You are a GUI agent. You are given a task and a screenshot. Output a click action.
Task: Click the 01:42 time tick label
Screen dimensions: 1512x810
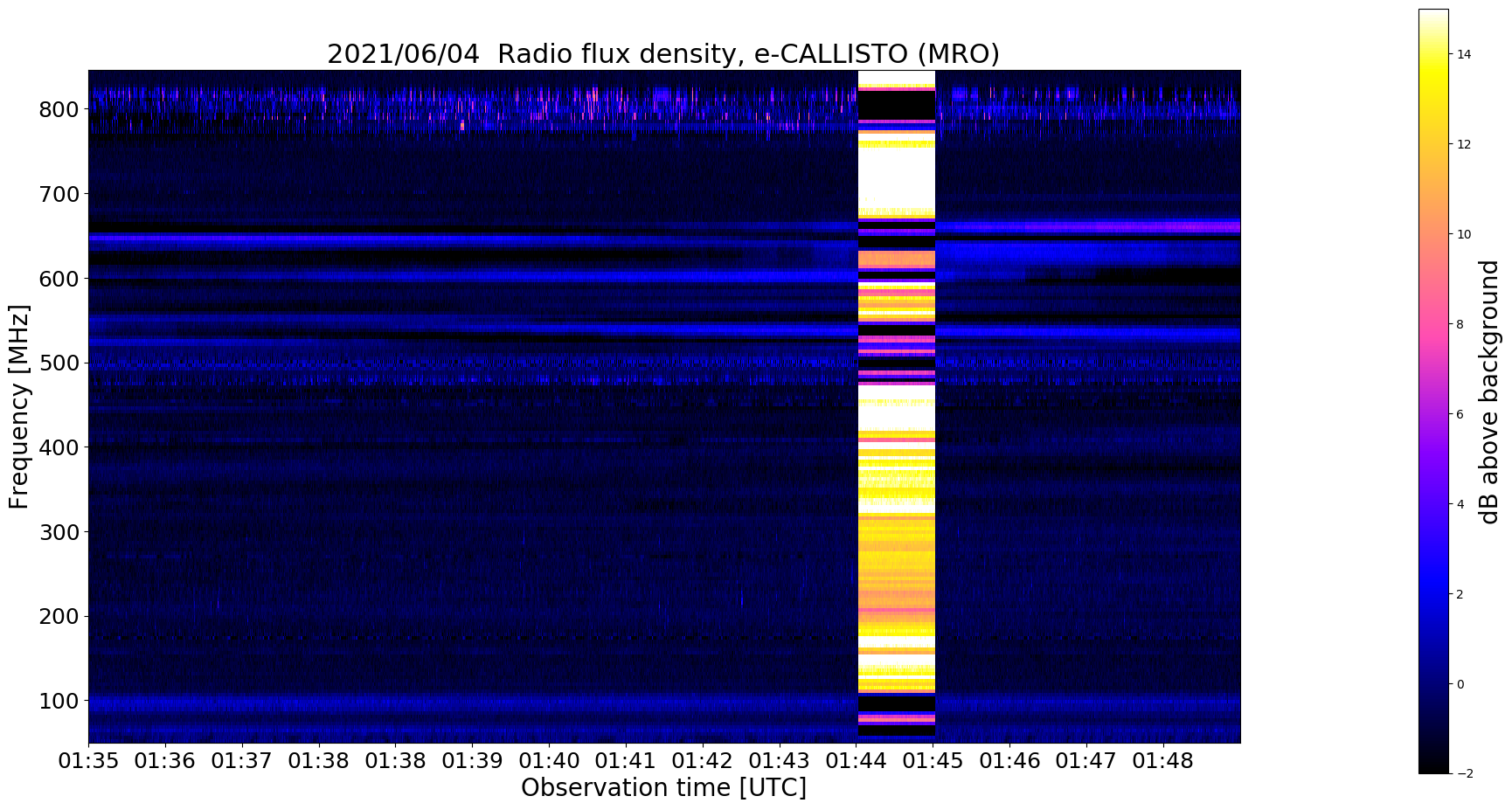click(703, 761)
